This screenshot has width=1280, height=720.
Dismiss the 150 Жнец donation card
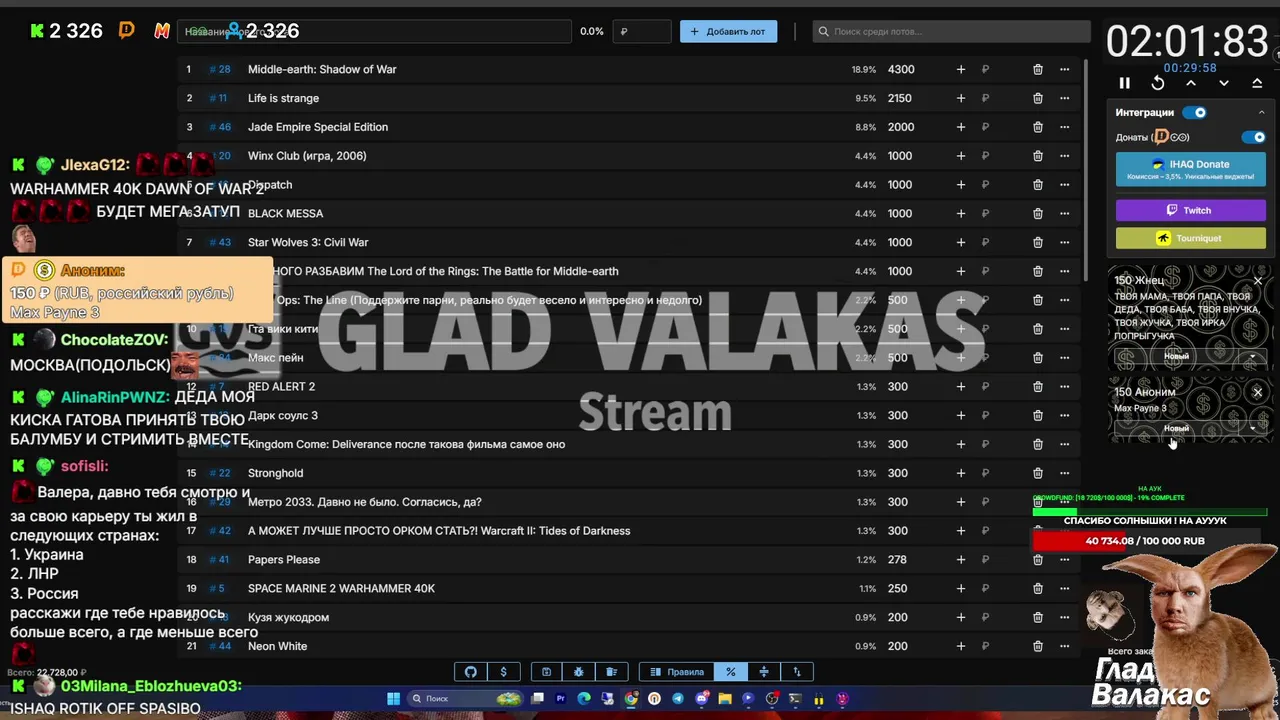pyautogui.click(x=1257, y=281)
